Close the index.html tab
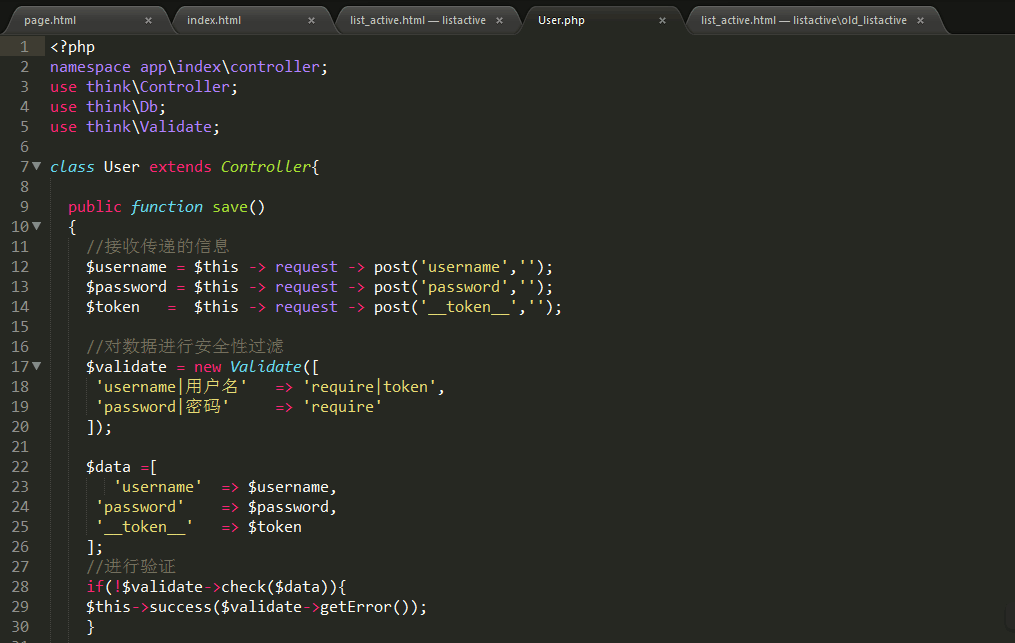Viewport: 1015px width, 643px height. point(311,20)
